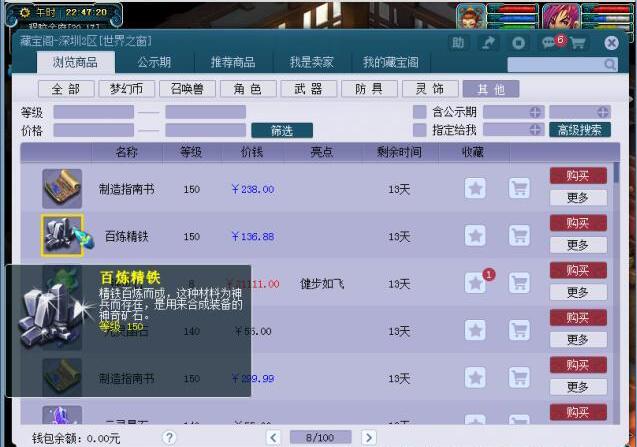Open the 助 help icon in title bar
This screenshot has width=637, height=447.
click(458, 43)
